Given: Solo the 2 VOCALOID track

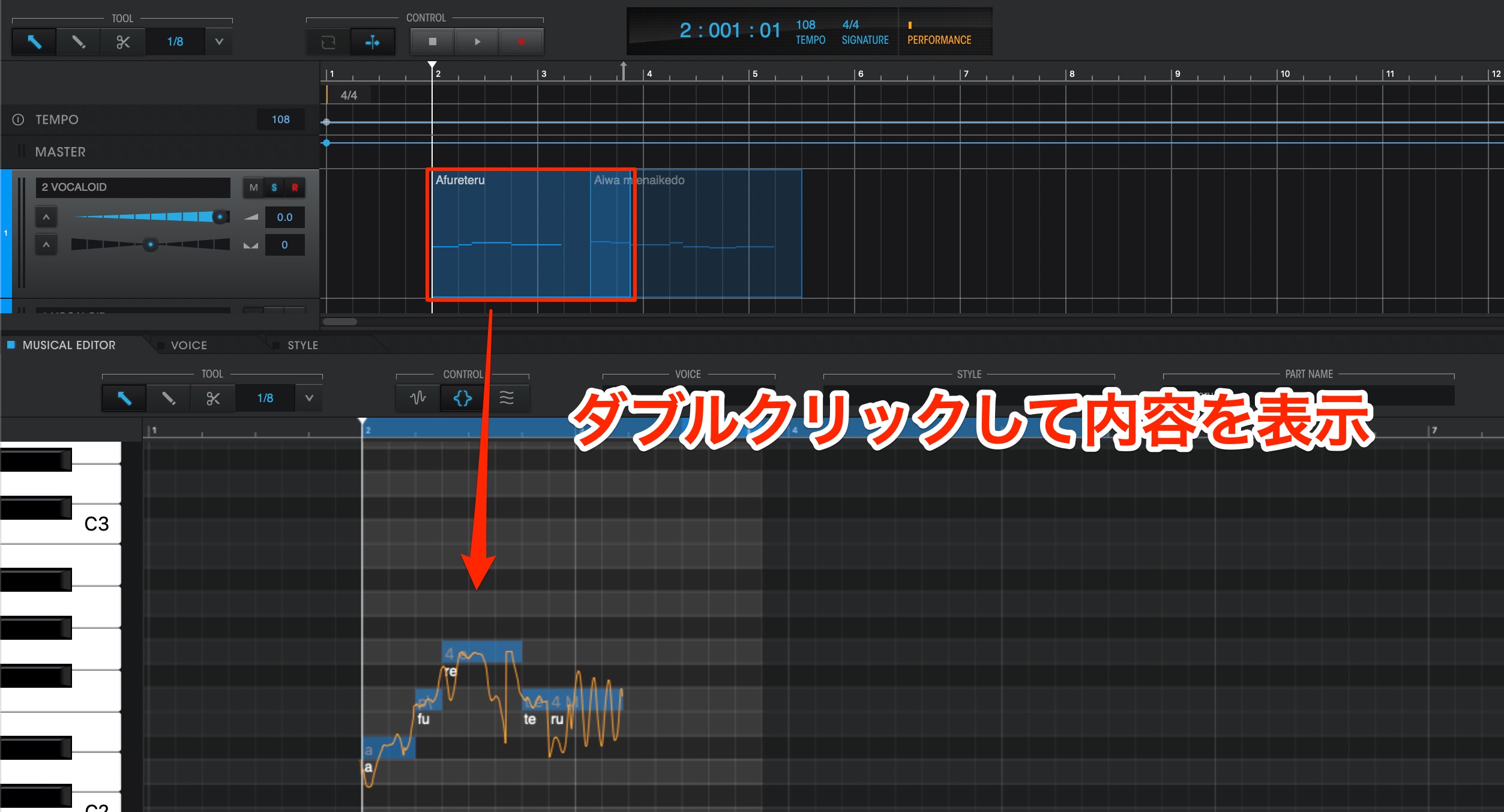Looking at the screenshot, I should [x=274, y=188].
